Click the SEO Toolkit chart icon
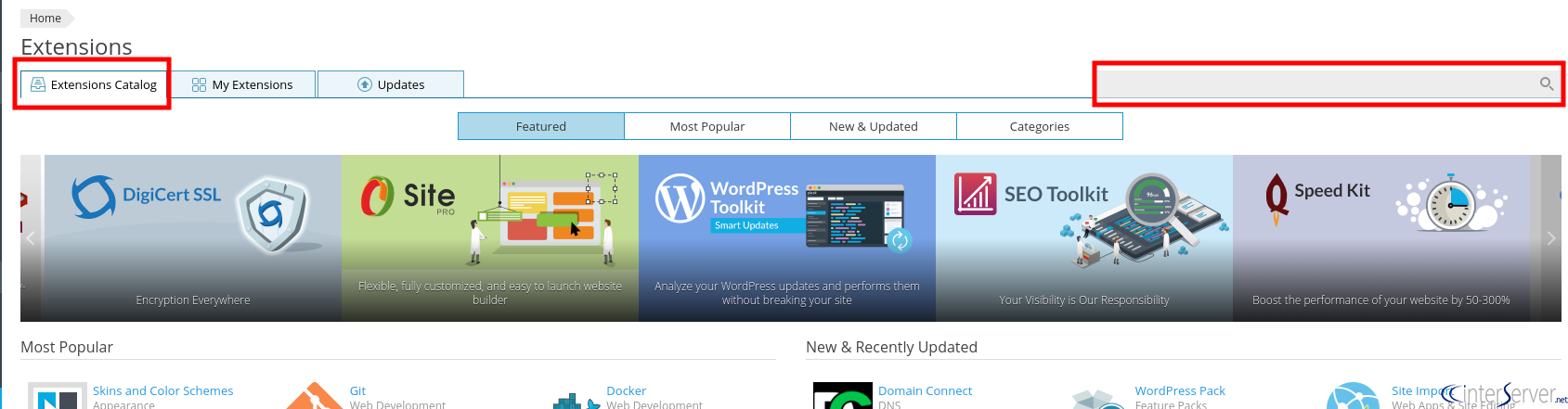The height and width of the screenshot is (409, 1568). pyautogui.click(x=976, y=194)
